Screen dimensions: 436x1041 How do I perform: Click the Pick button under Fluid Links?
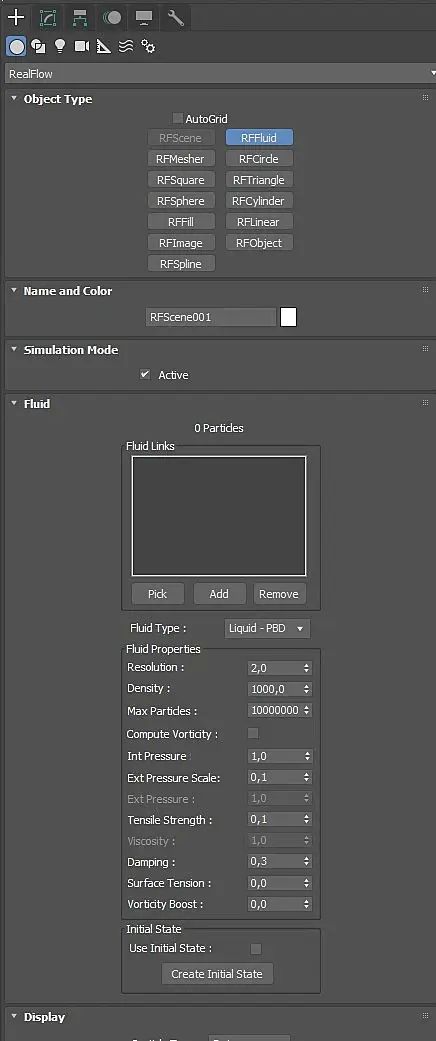click(x=157, y=594)
